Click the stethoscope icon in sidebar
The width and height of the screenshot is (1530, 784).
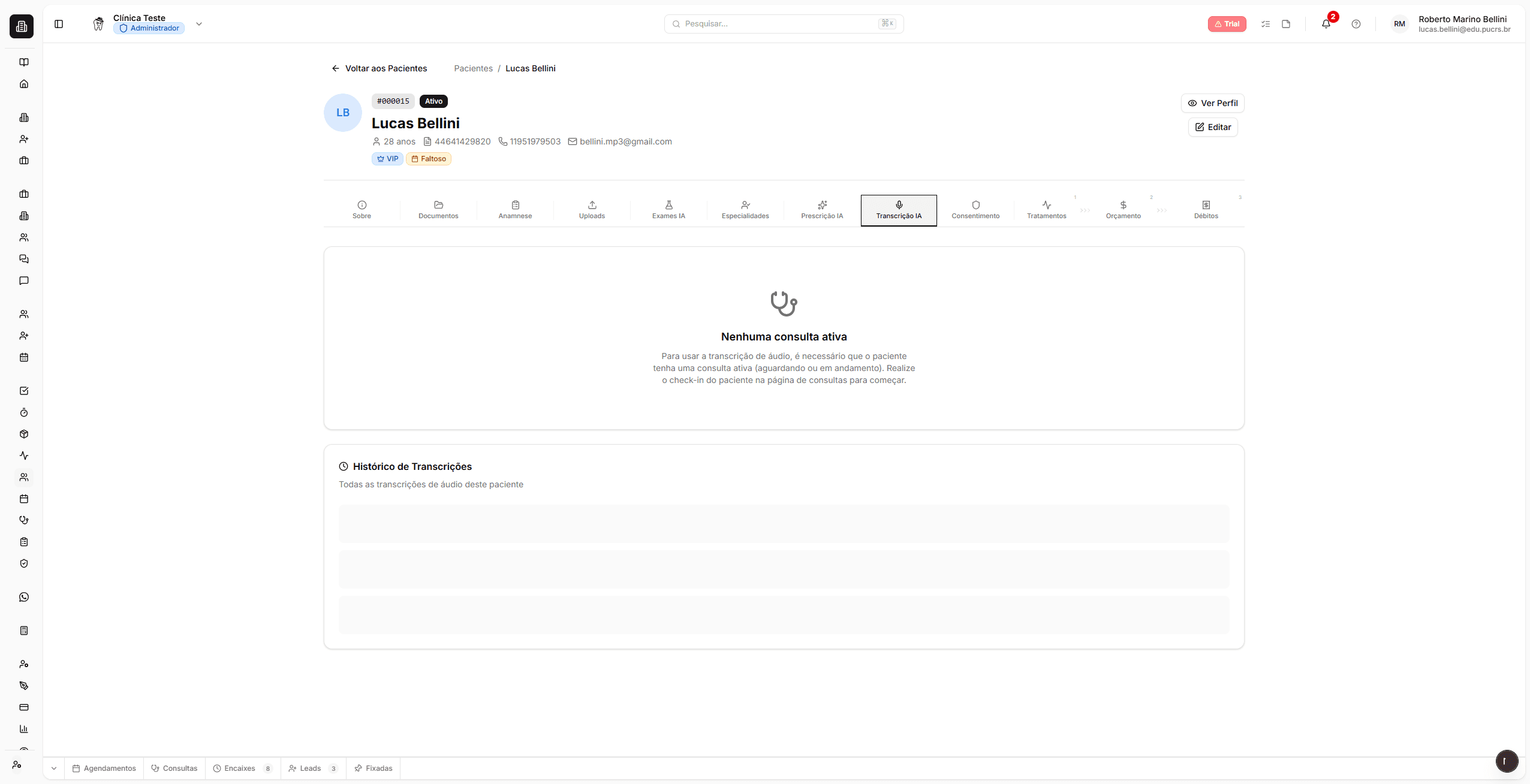[24, 520]
